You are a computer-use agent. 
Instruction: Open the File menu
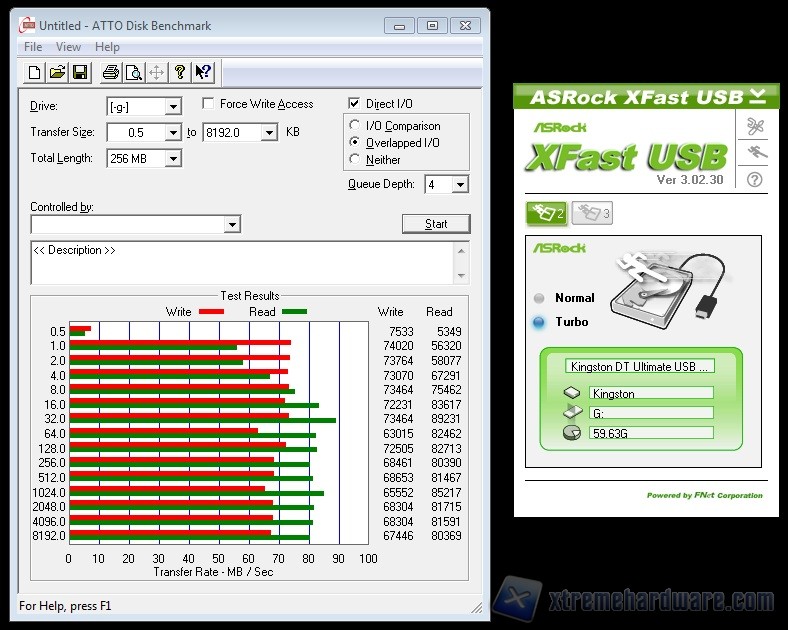(33, 47)
